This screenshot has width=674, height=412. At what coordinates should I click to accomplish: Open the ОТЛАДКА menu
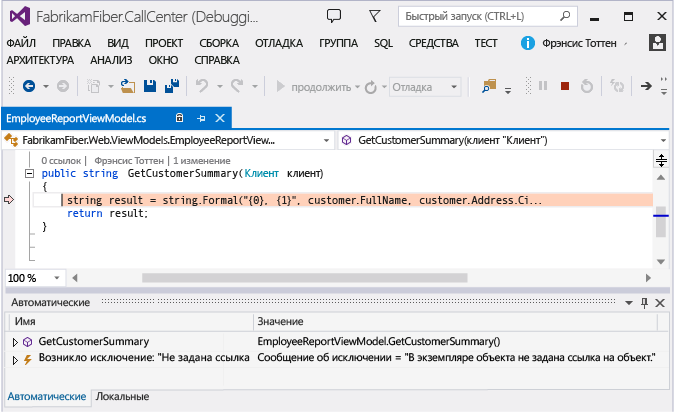pyautogui.click(x=279, y=43)
